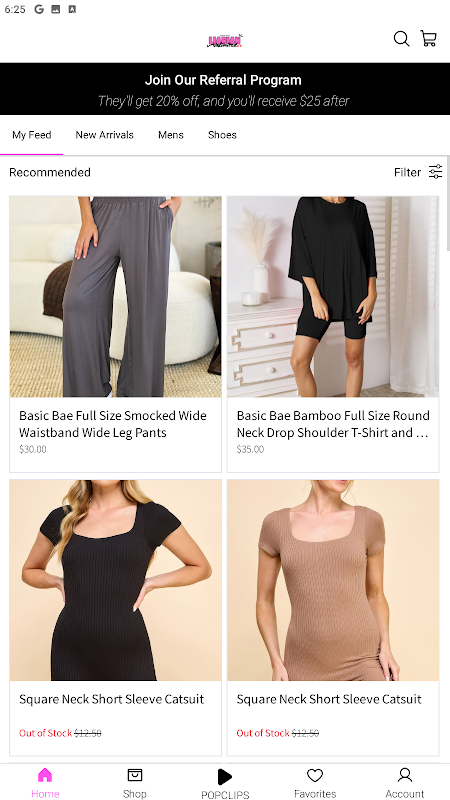450x800 pixels.
Task: View black Square Neck Catsuit photo
Action: [115, 580]
